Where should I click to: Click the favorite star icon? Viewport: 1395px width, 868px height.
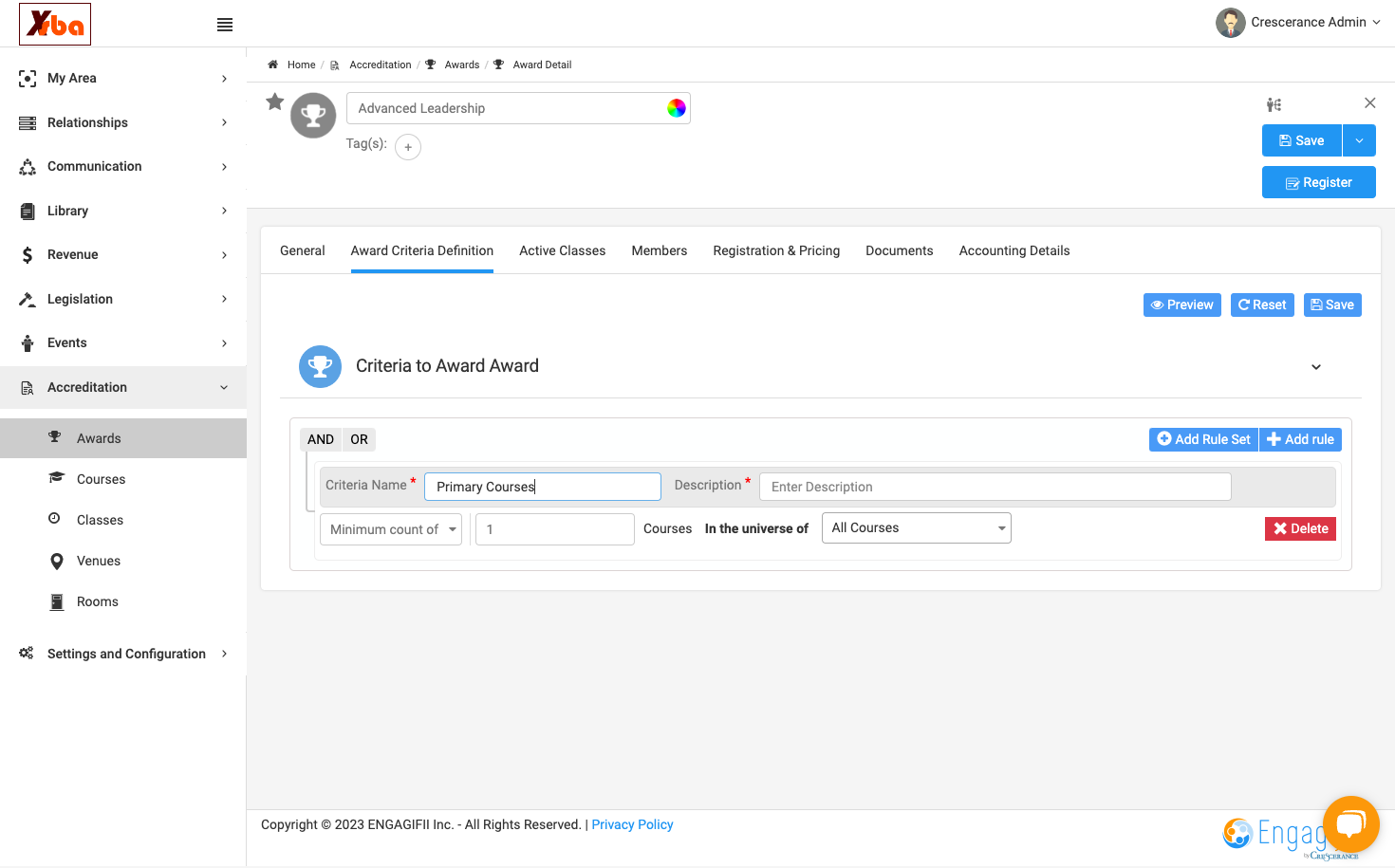(275, 102)
